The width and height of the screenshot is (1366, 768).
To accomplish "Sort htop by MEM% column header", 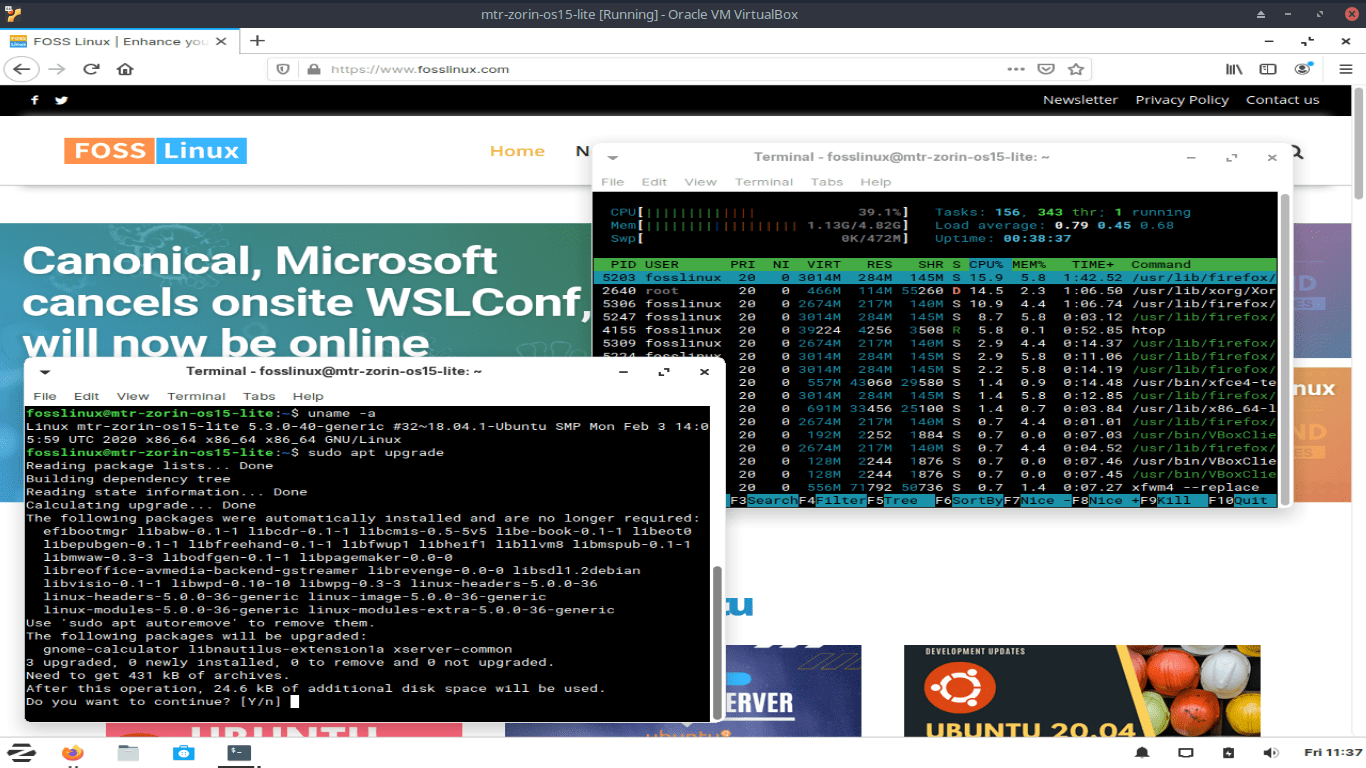I will coord(1029,265).
